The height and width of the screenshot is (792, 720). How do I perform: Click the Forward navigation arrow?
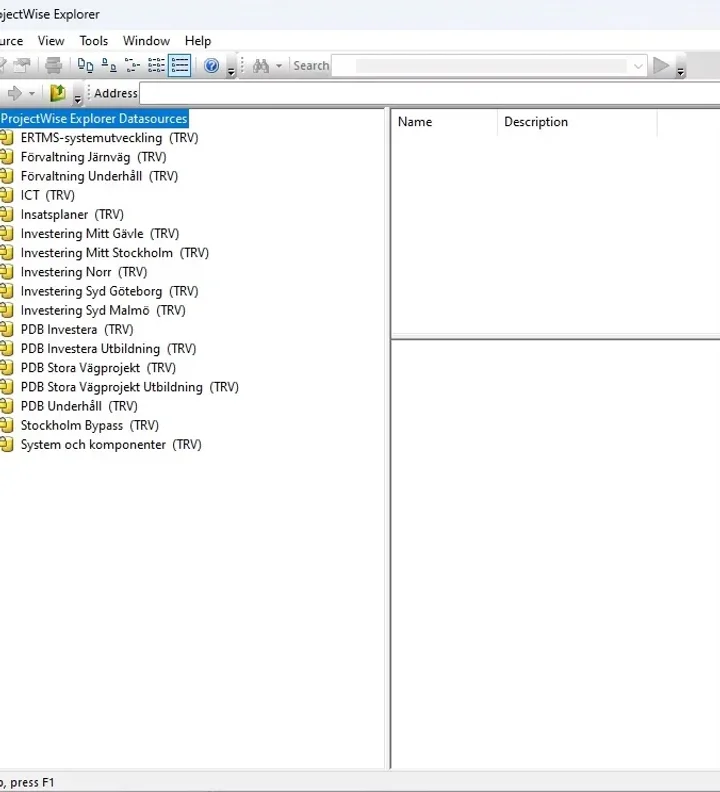(15, 93)
